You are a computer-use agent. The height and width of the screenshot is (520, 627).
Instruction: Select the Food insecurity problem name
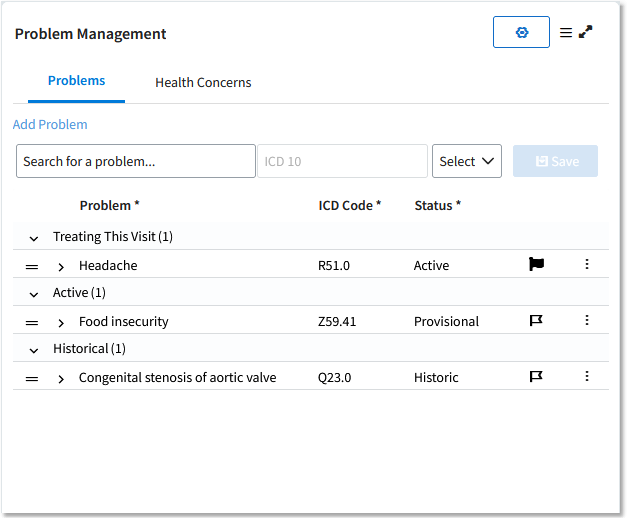tap(124, 322)
